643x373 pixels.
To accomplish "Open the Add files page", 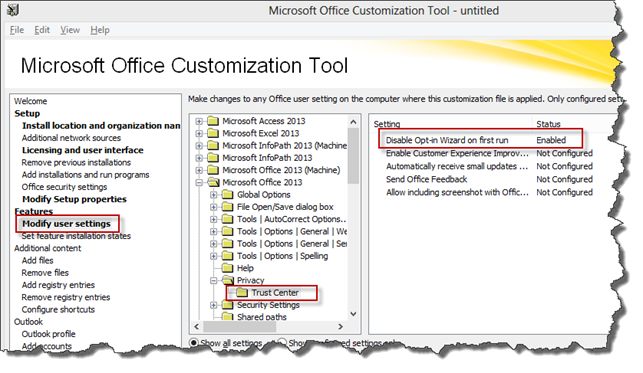I will point(37,261).
